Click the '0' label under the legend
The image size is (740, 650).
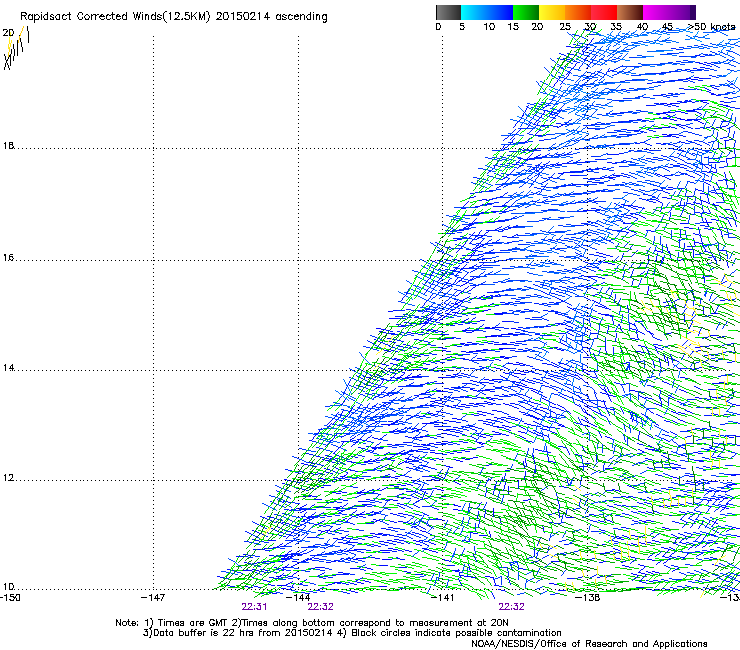point(438,27)
